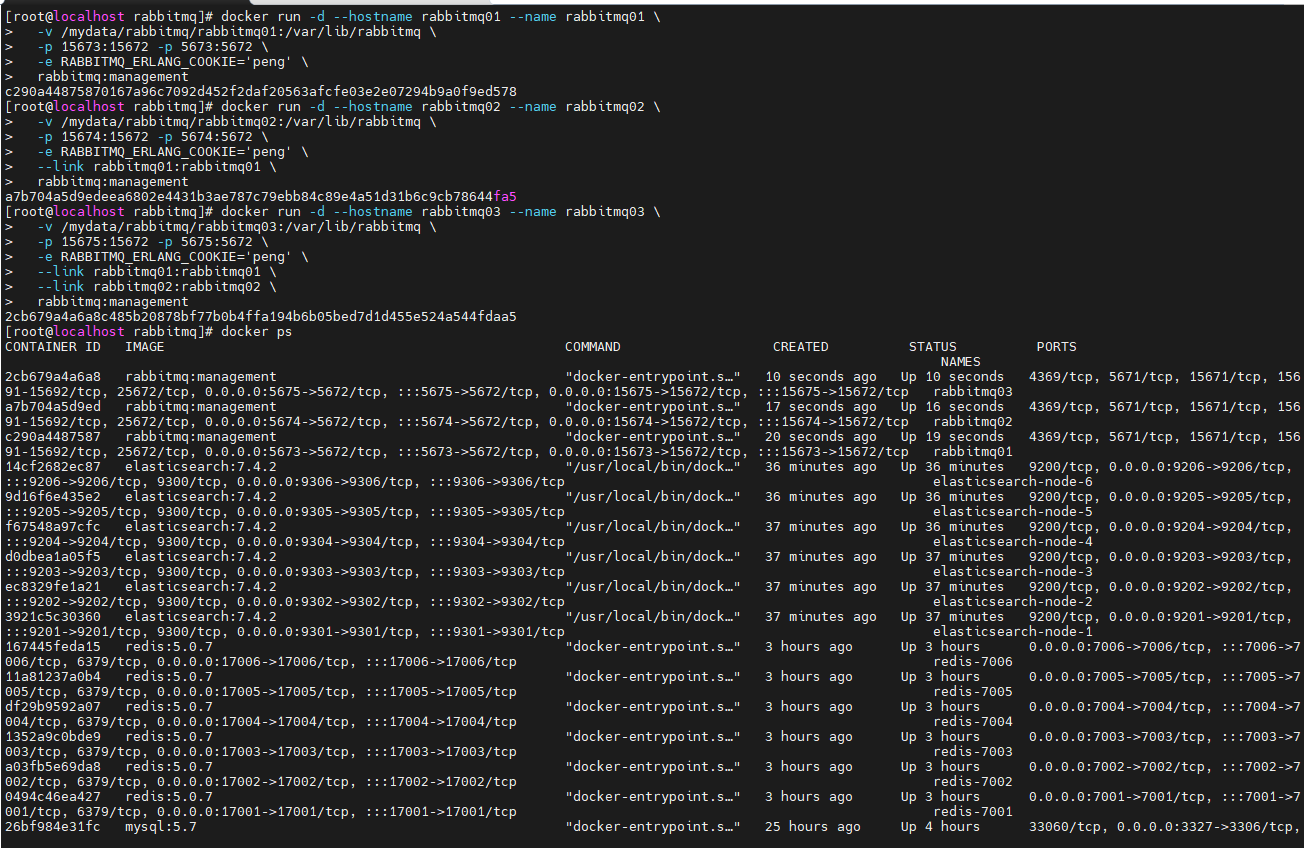The width and height of the screenshot is (1304, 848).
Task: Click the 'docker ps' command text
Action: click(257, 332)
